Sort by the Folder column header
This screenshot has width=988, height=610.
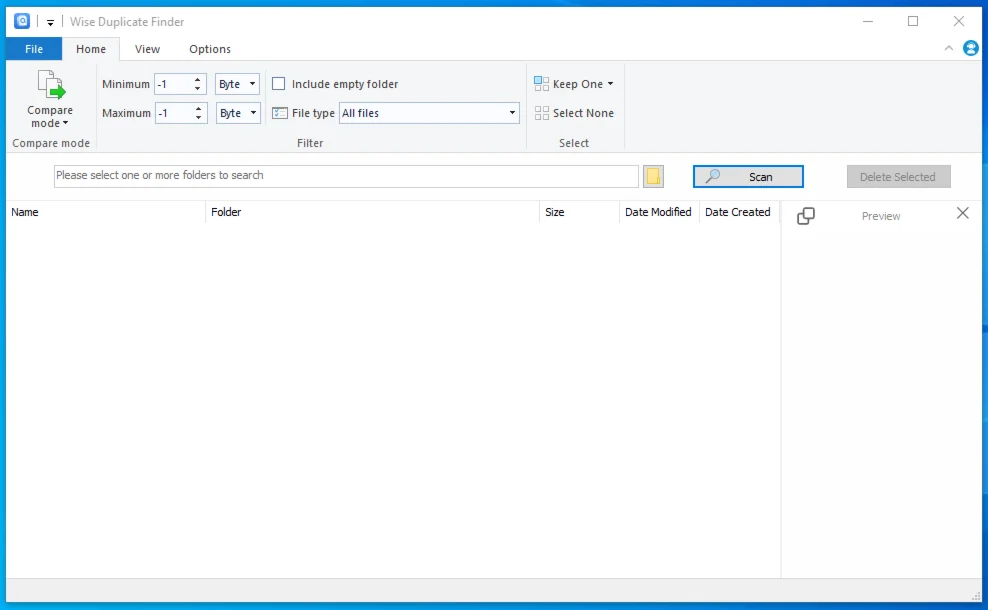[x=372, y=212]
